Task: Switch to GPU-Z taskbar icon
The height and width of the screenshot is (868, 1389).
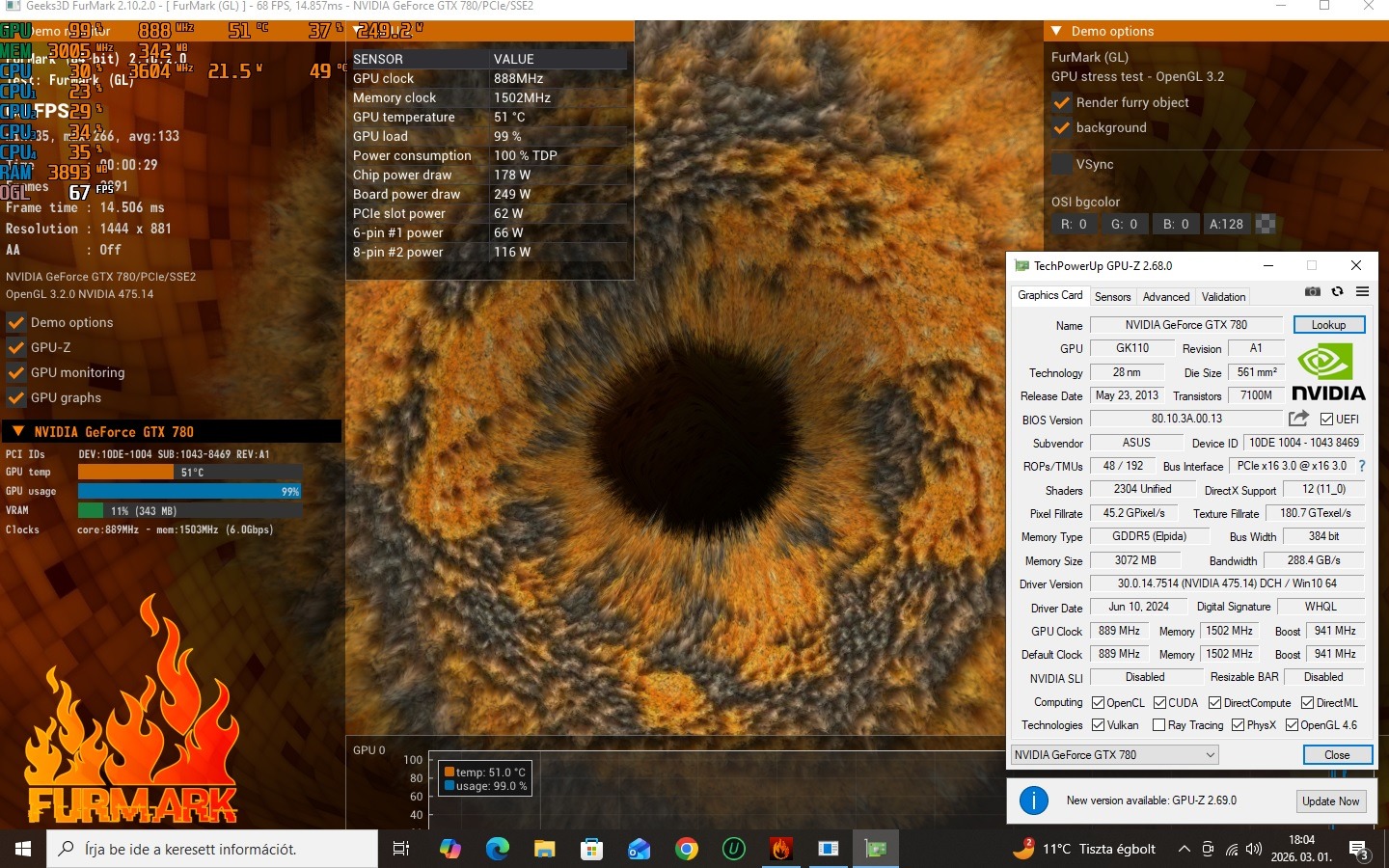Action: pyautogui.click(x=876, y=849)
